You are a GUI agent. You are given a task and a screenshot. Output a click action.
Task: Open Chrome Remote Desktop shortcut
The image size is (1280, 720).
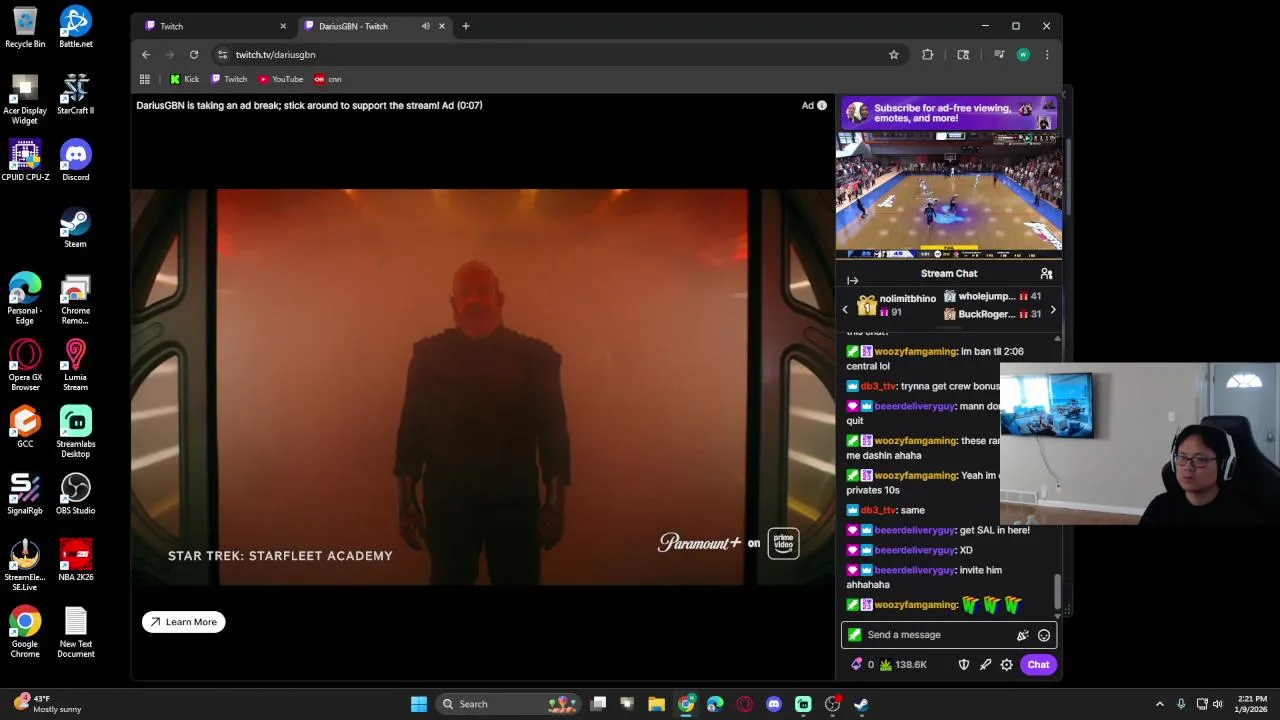pyautogui.click(x=76, y=300)
